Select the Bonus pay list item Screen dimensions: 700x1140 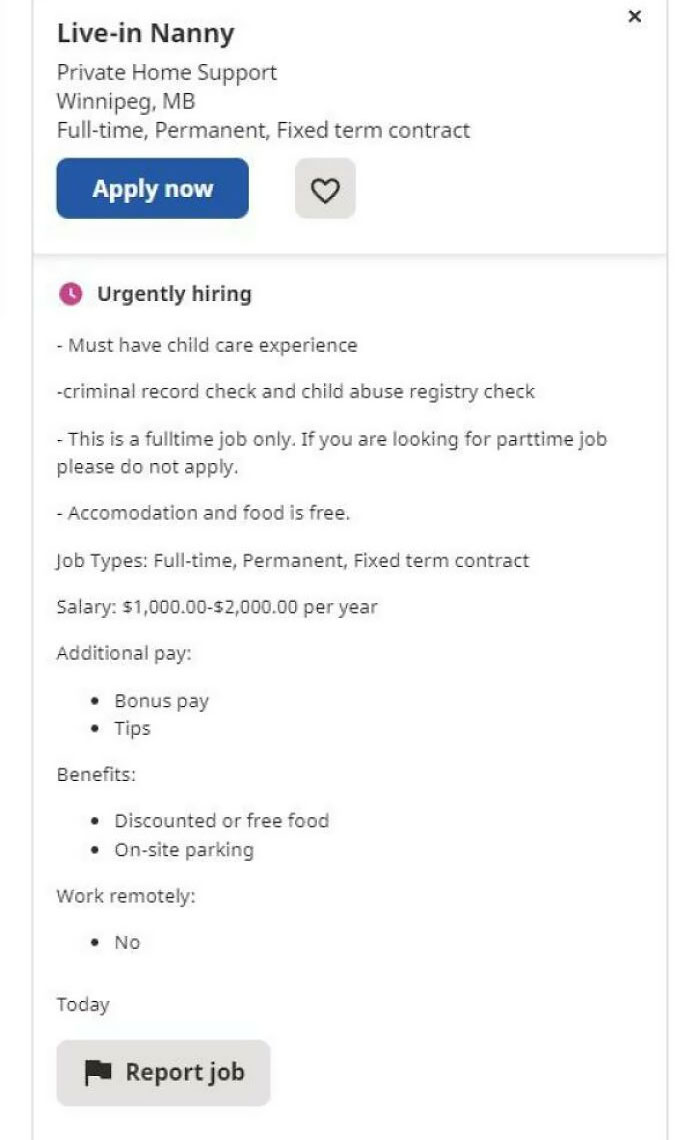pos(162,700)
